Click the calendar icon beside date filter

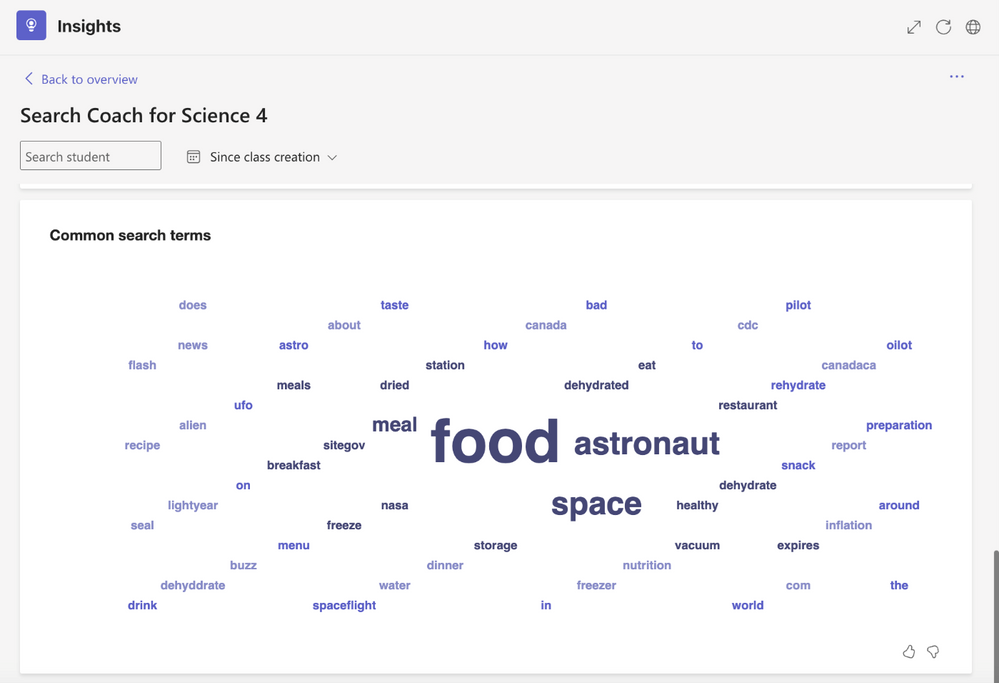[x=194, y=157]
